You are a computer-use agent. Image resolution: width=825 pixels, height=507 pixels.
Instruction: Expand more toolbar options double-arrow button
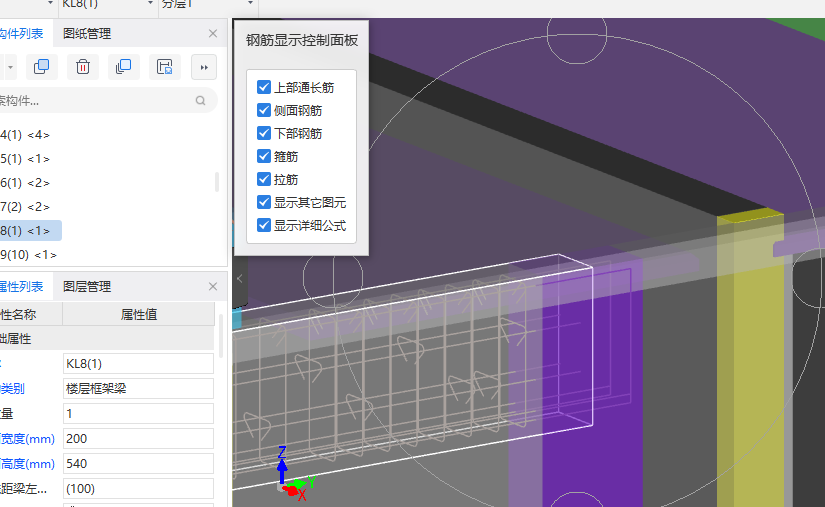pyautogui.click(x=204, y=67)
